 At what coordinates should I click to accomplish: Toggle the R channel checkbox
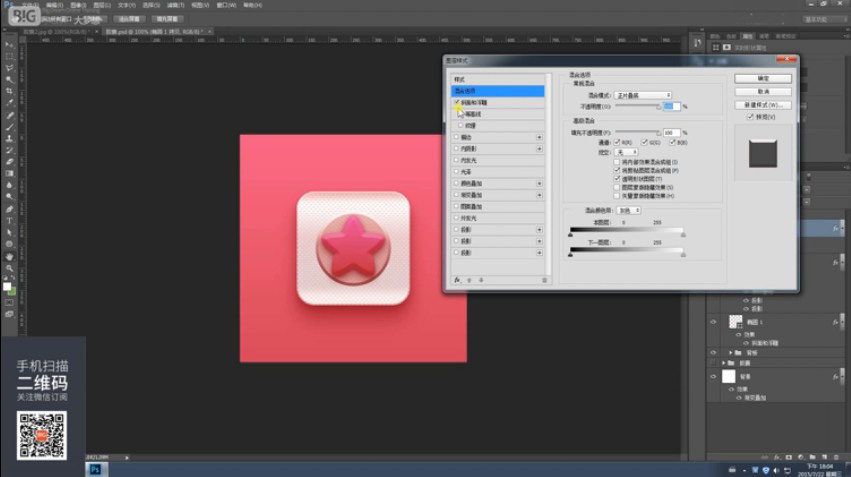point(617,142)
